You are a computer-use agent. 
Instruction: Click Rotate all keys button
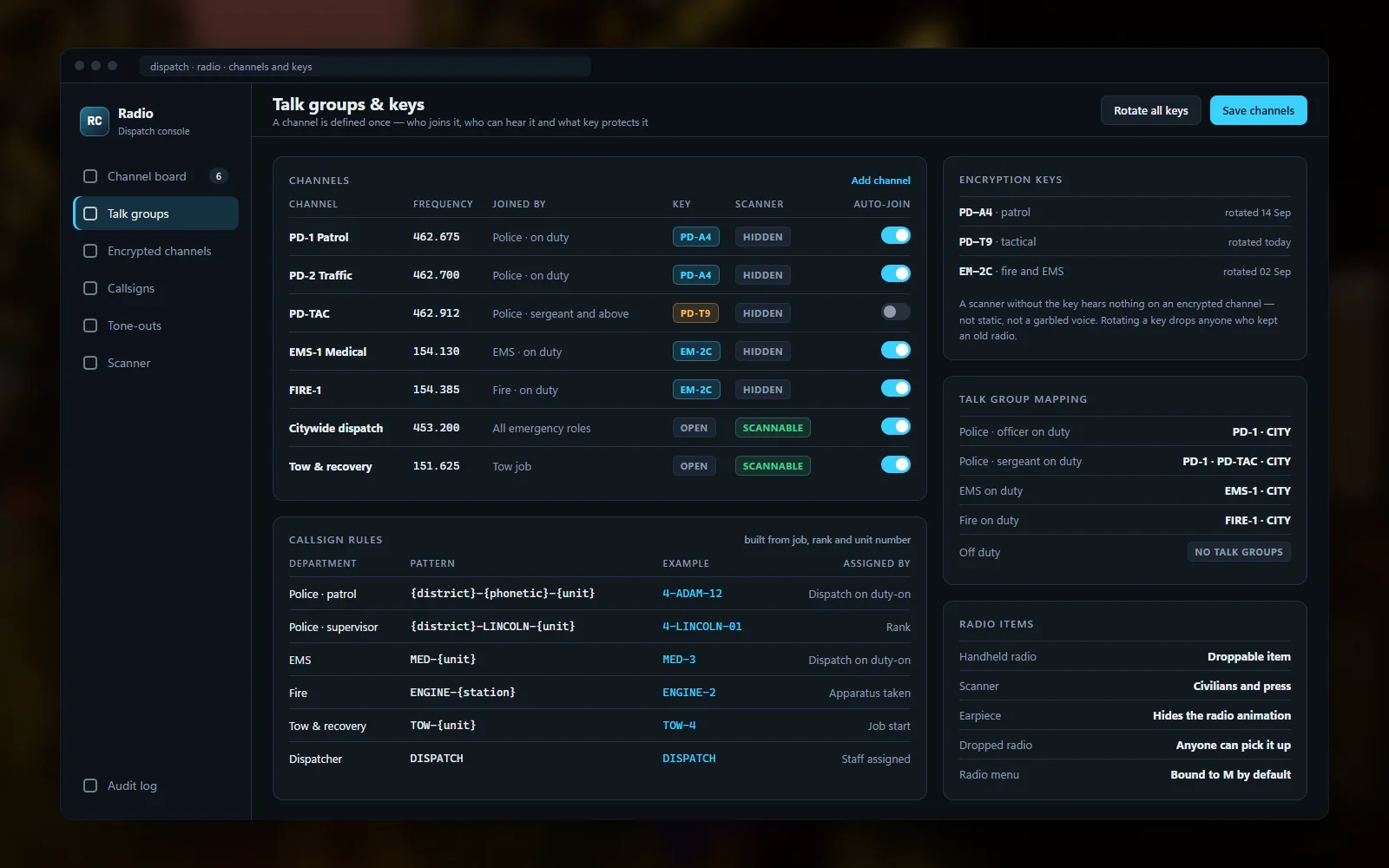[x=1151, y=110]
